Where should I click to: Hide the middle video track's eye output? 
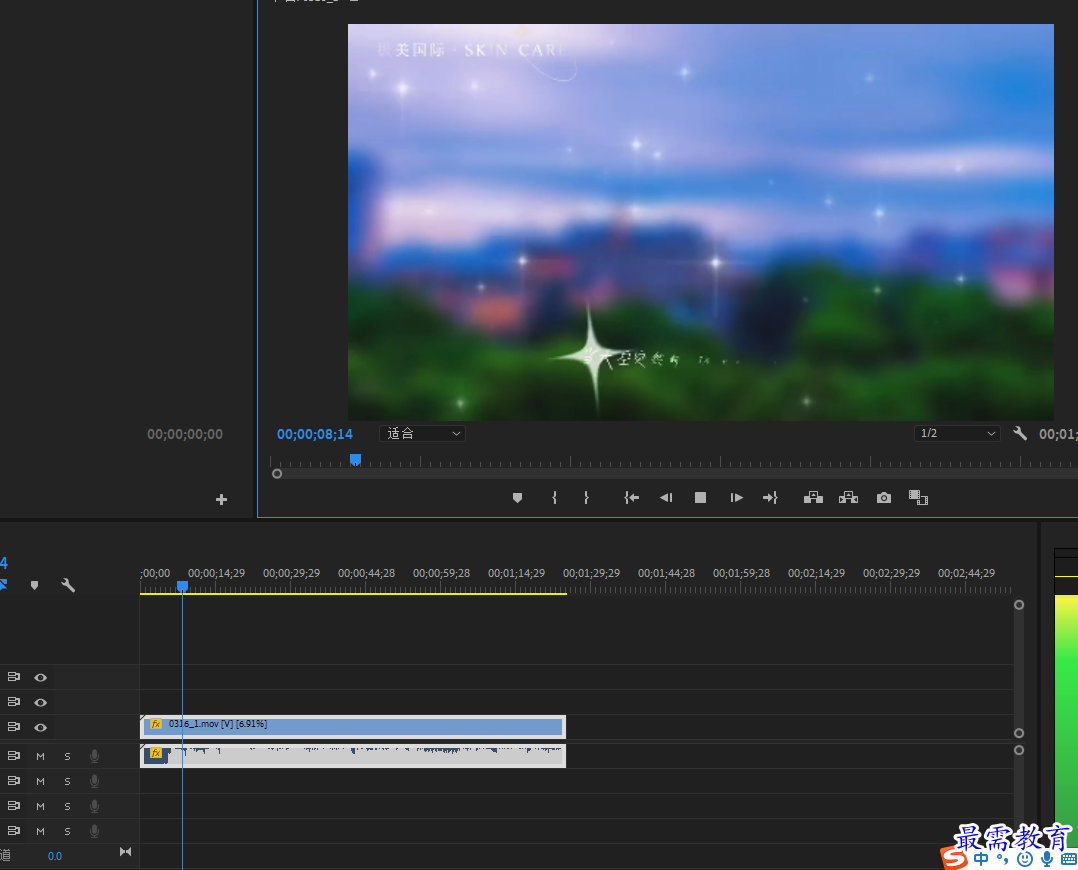click(41, 702)
